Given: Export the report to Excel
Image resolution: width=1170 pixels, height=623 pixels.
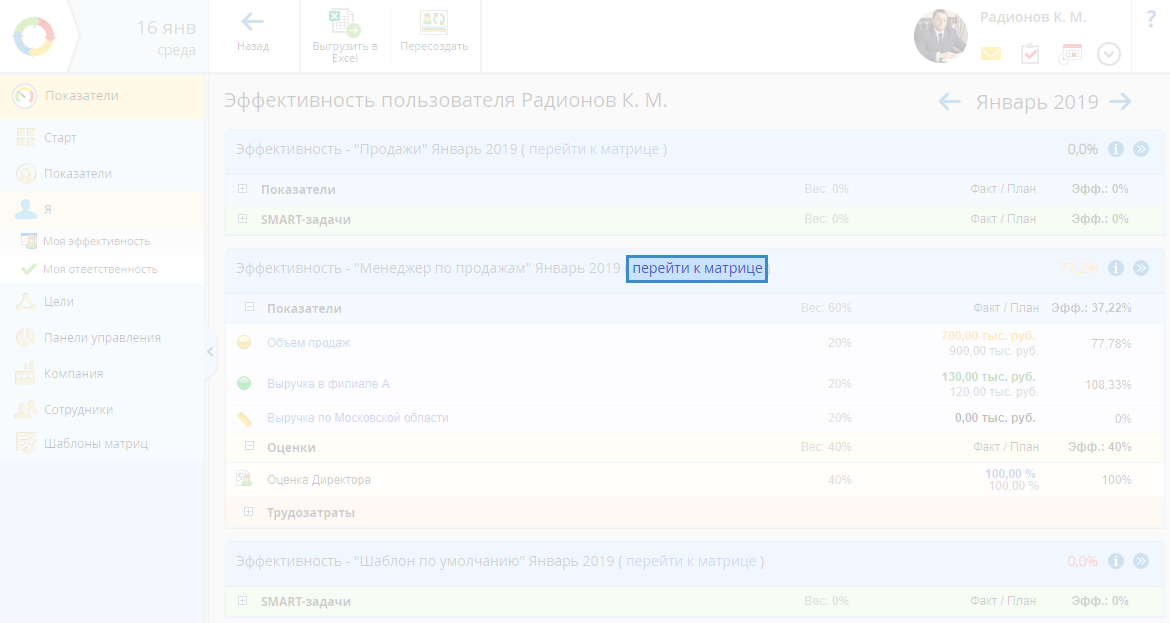Looking at the screenshot, I should (x=344, y=23).
